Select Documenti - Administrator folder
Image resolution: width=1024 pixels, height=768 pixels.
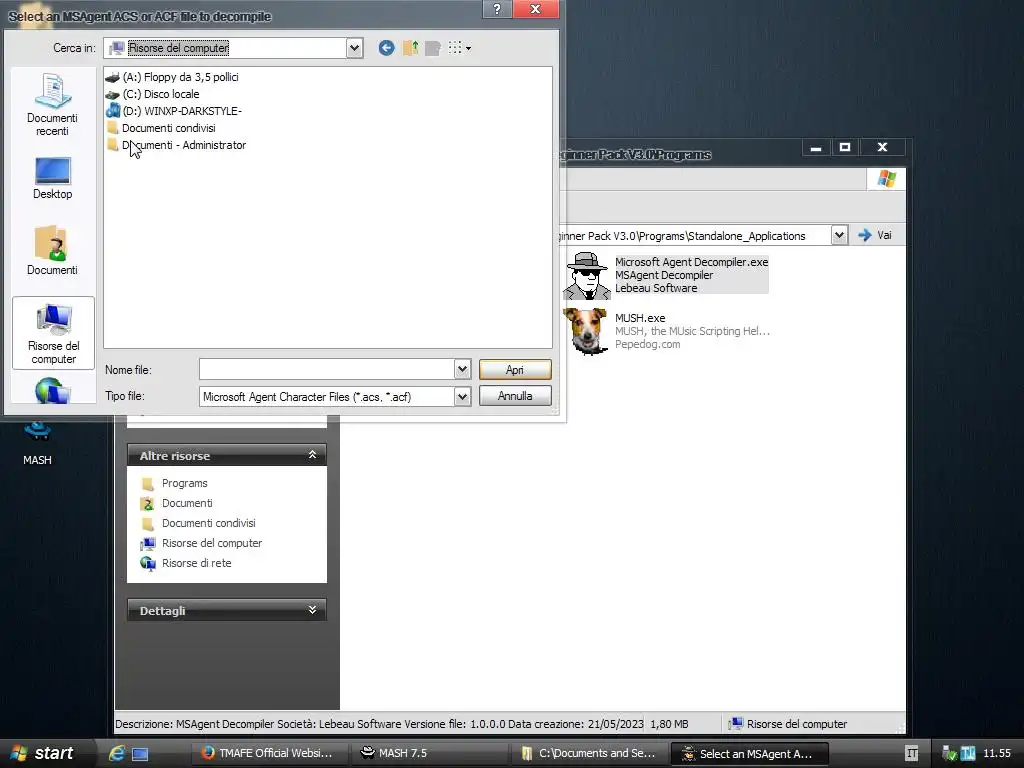[x=176, y=145]
